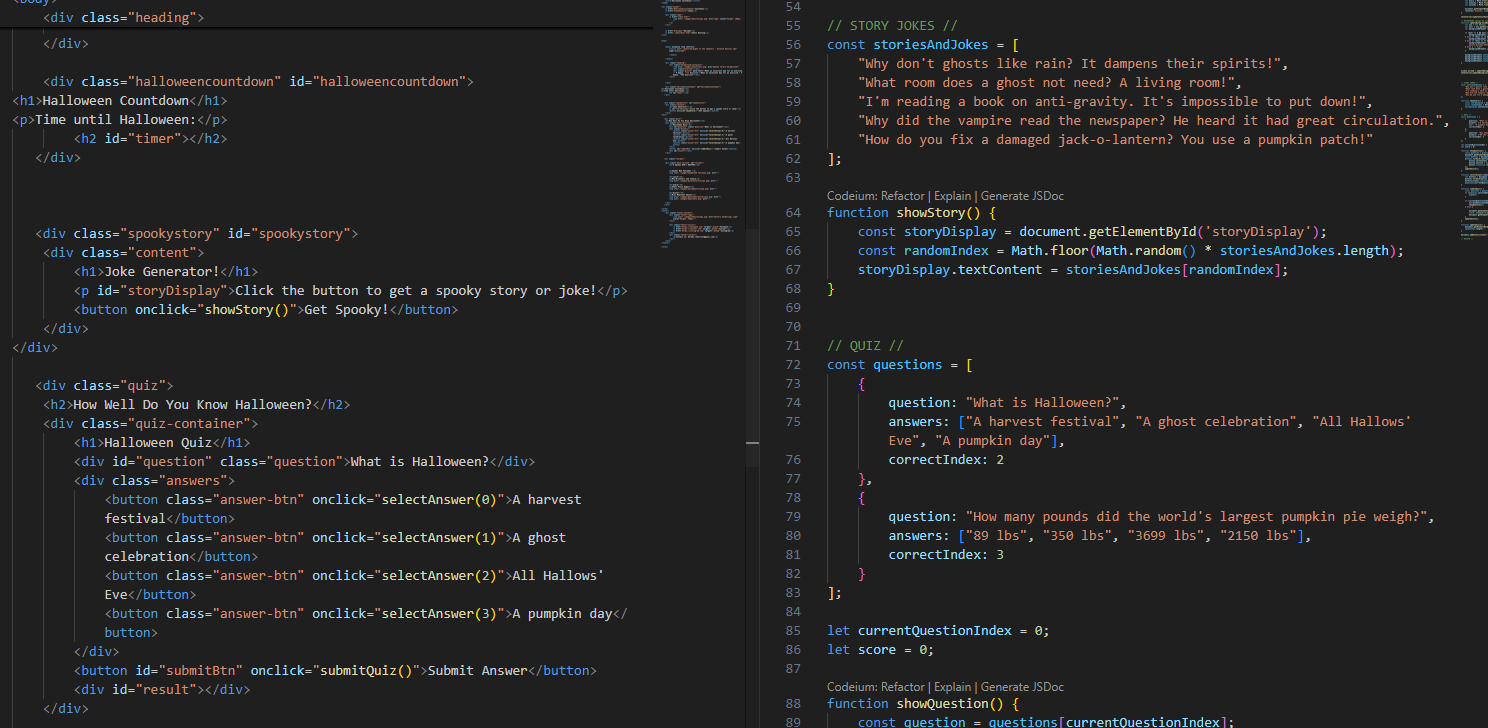The height and width of the screenshot is (728, 1488).
Task: Click the h2 id="timer" line
Action: click(x=150, y=139)
